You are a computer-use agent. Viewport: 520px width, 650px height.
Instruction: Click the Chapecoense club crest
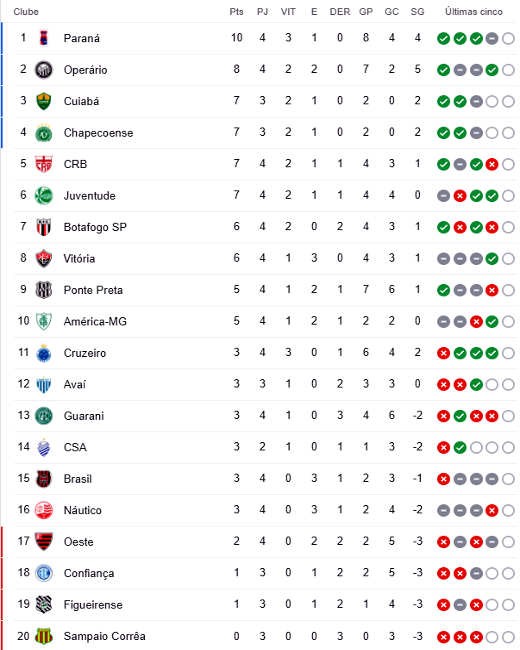point(44,133)
